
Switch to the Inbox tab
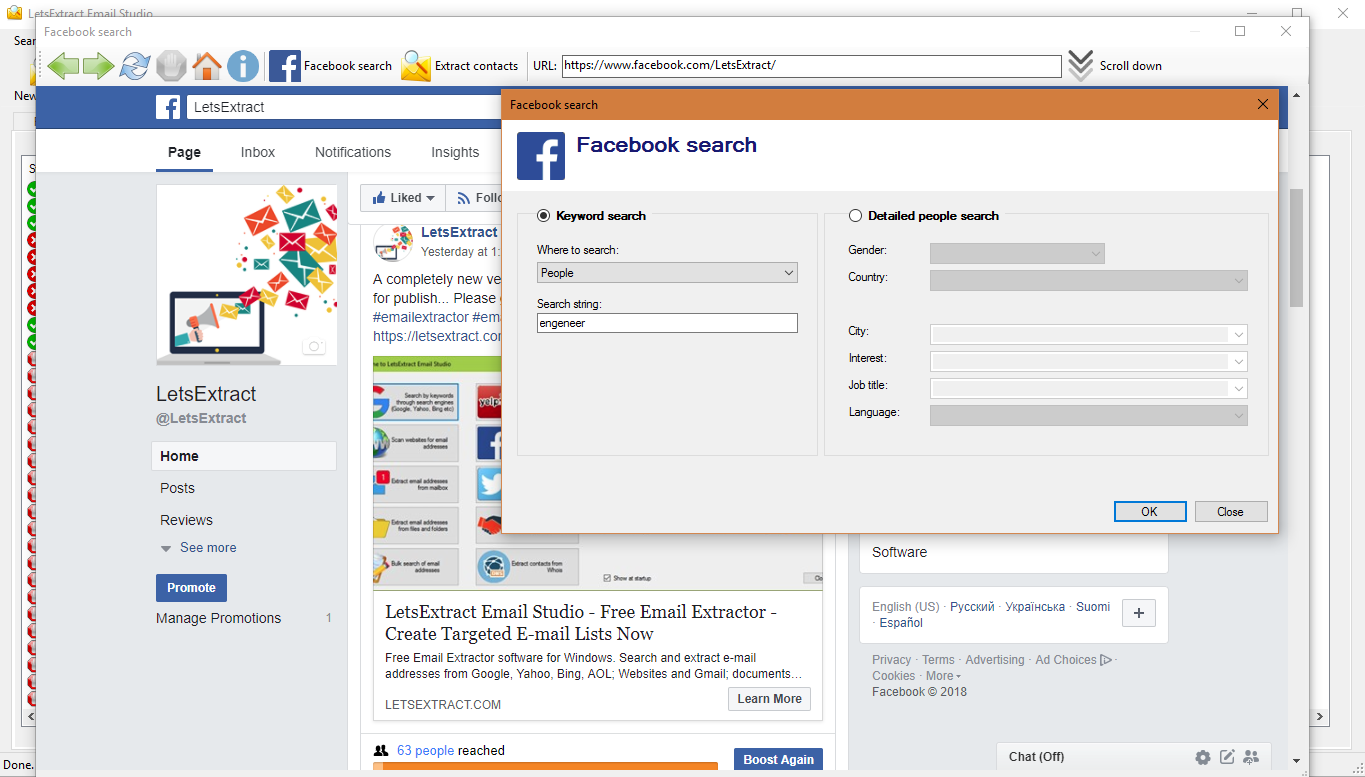258,152
